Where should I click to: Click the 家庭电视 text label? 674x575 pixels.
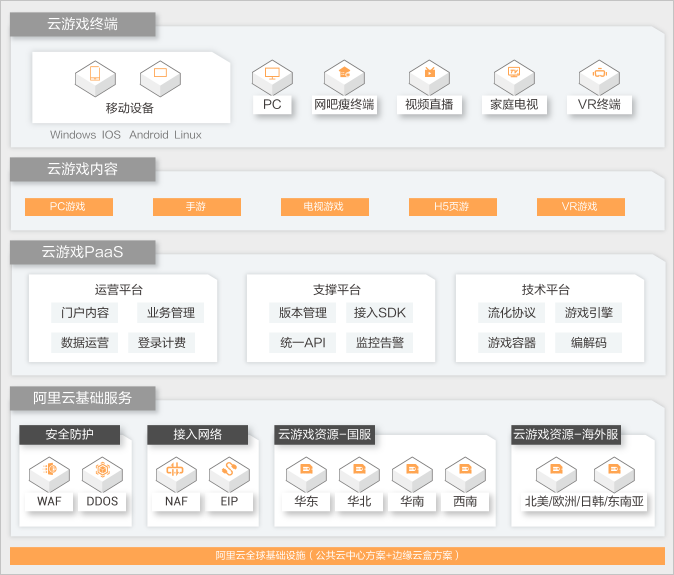pos(514,104)
